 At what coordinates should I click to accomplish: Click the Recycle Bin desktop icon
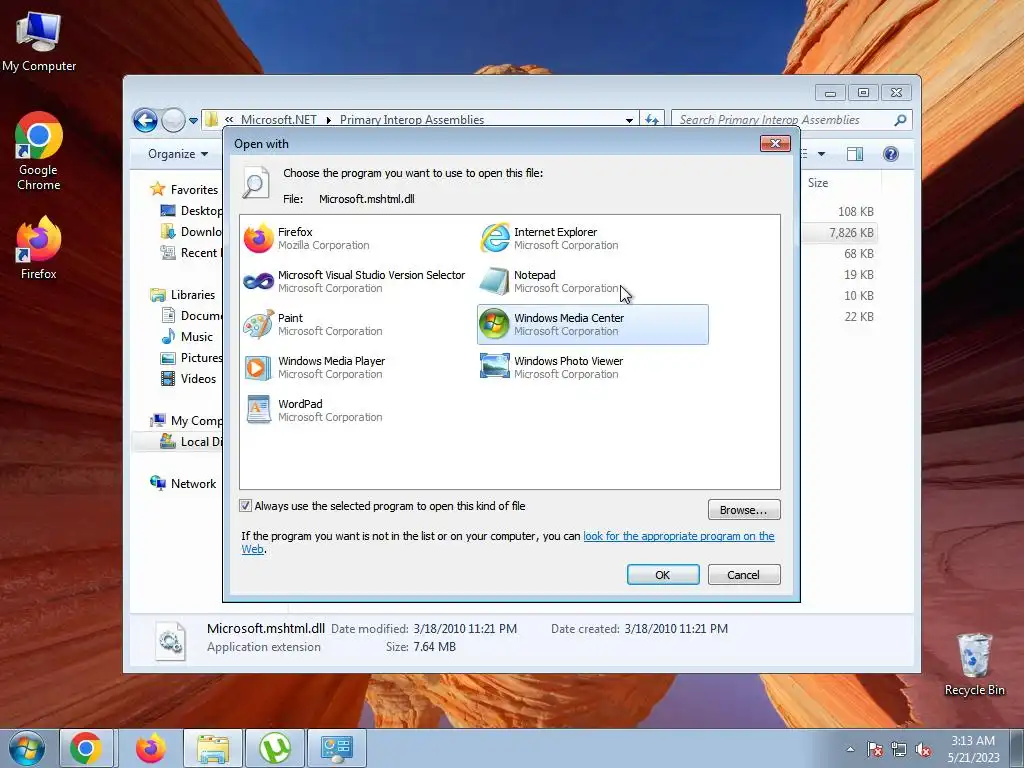click(974, 664)
